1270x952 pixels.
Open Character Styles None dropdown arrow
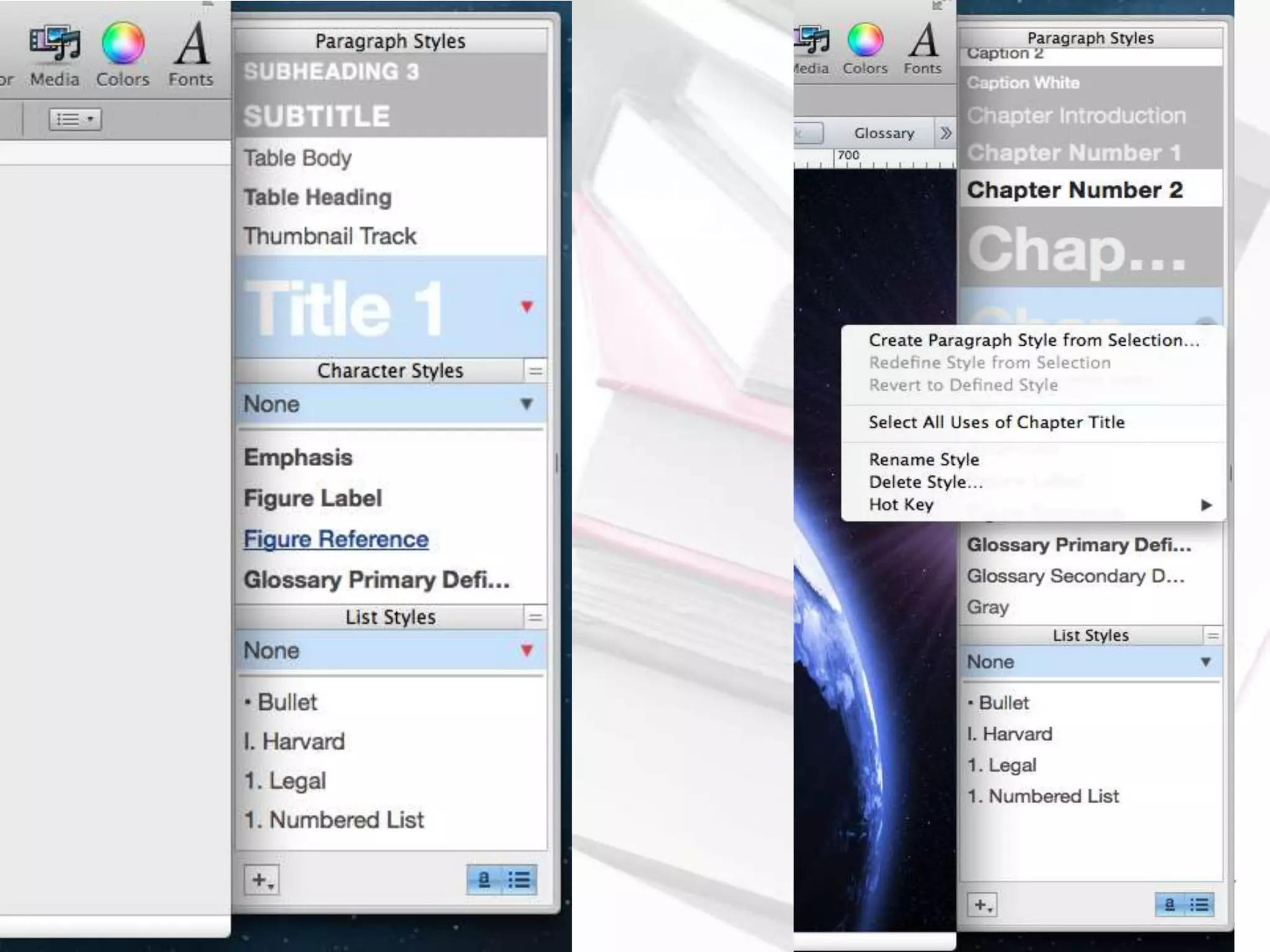526,404
